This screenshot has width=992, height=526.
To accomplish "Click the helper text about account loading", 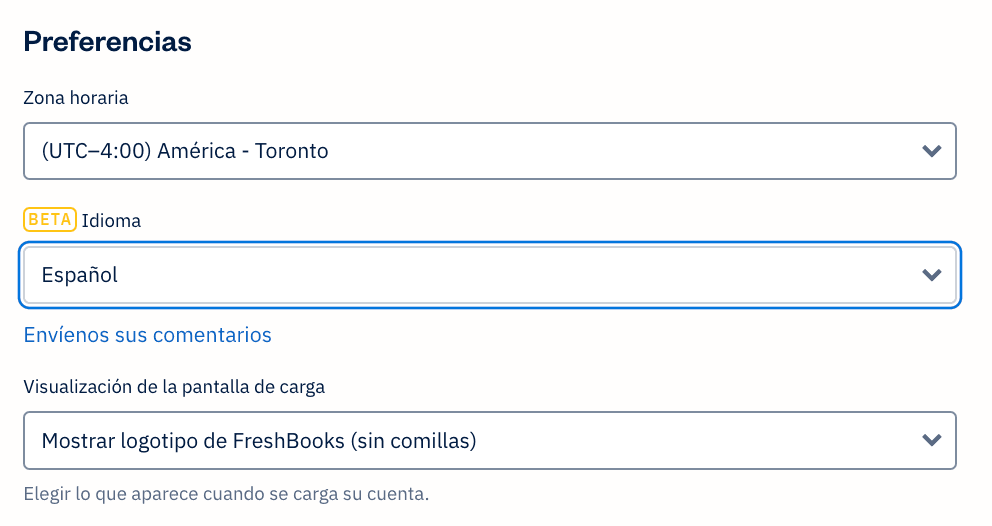I will (x=226, y=494).
